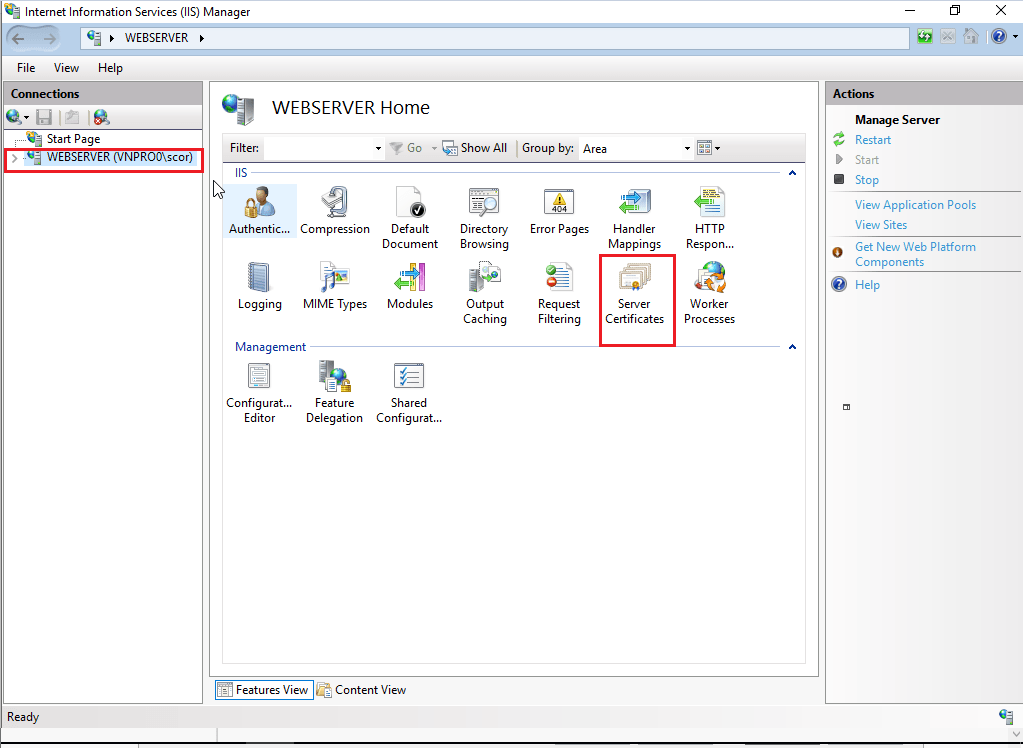This screenshot has width=1023, height=748.
Task: Click Get New Web Platform Components link
Action: [x=915, y=254]
